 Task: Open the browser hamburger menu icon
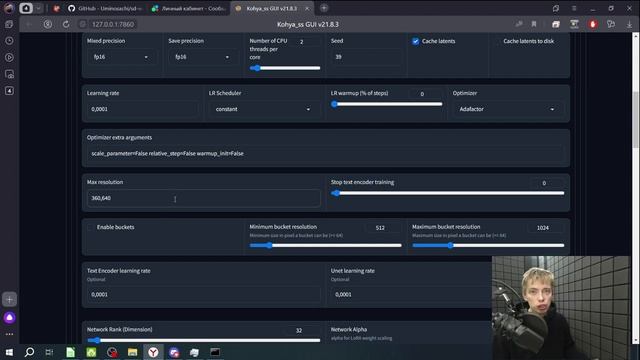pyautogui.click(x=574, y=8)
